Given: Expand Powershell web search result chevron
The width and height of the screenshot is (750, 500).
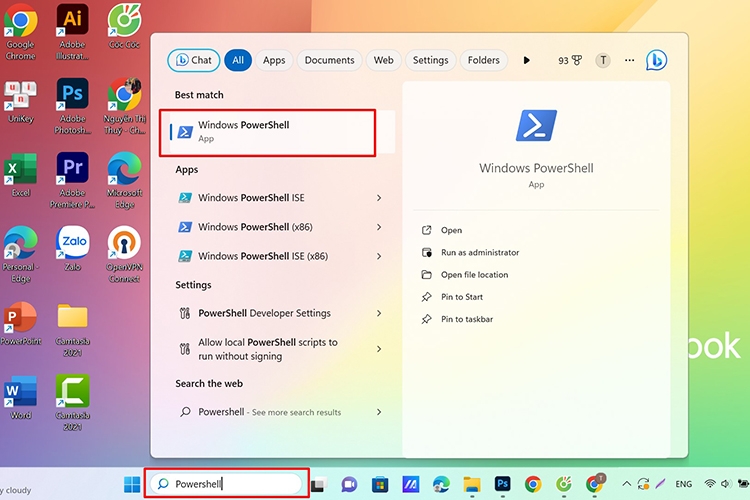Looking at the screenshot, I should [379, 411].
